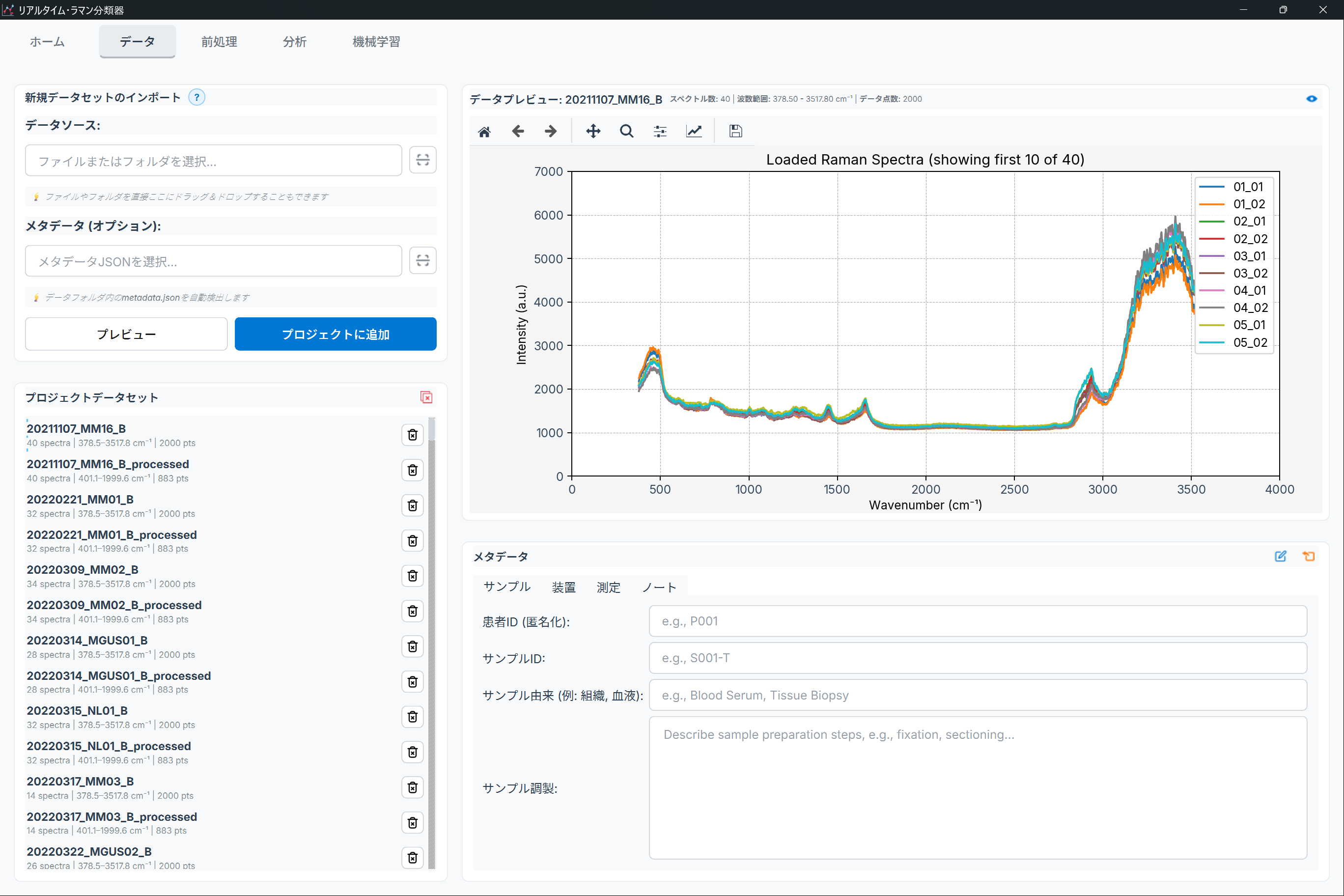This screenshot has height=896, width=1344.
Task: Click legend entry 05_02
Action: click(x=1233, y=342)
